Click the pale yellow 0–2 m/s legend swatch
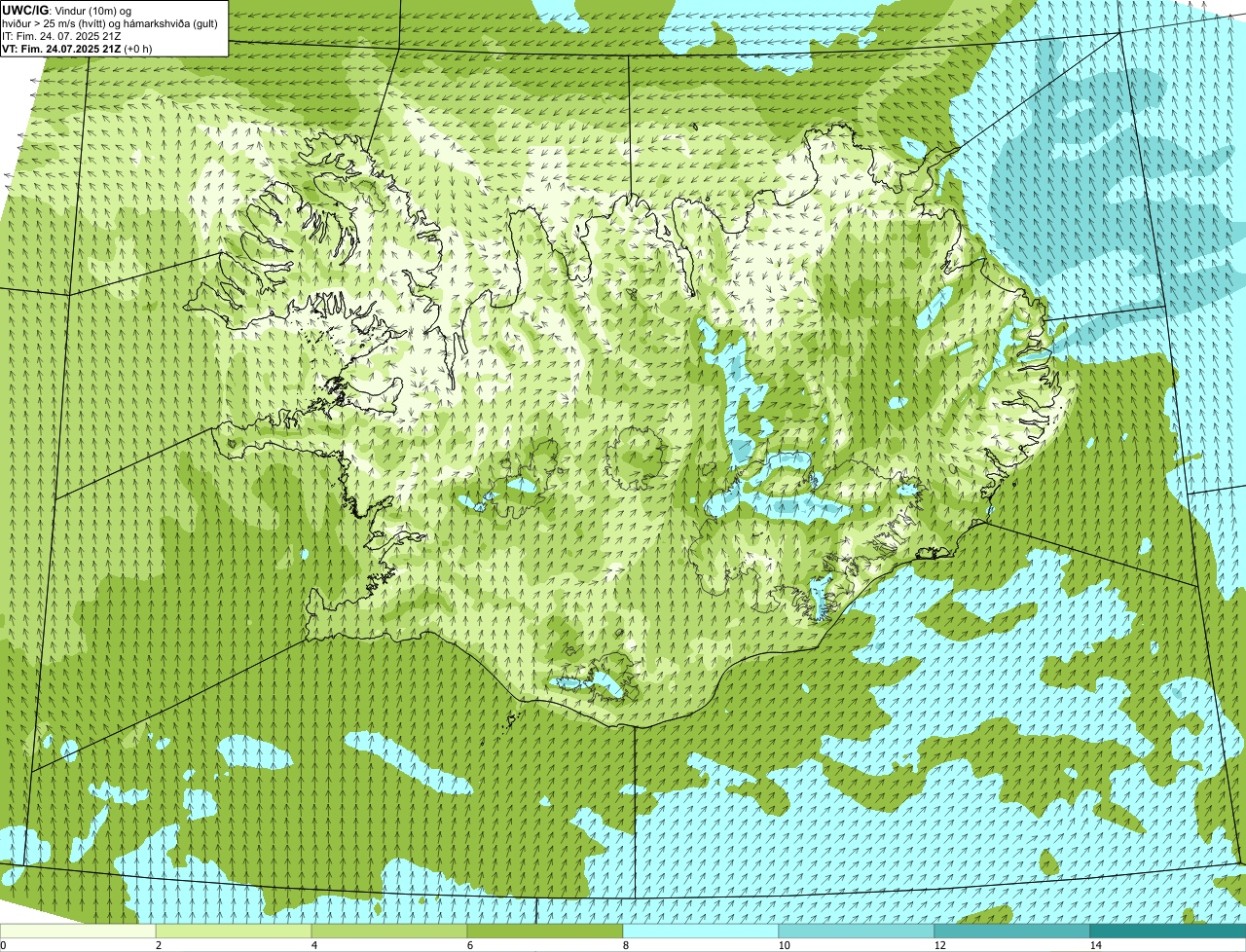 (x=78, y=931)
